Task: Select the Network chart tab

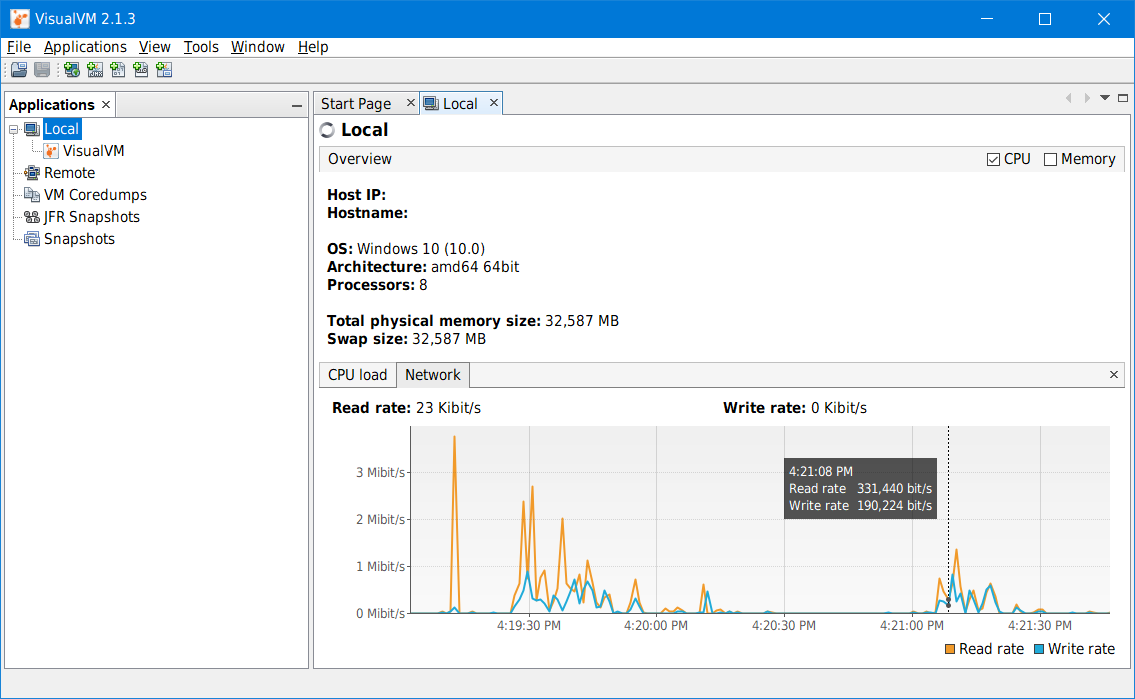Action: coord(433,375)
